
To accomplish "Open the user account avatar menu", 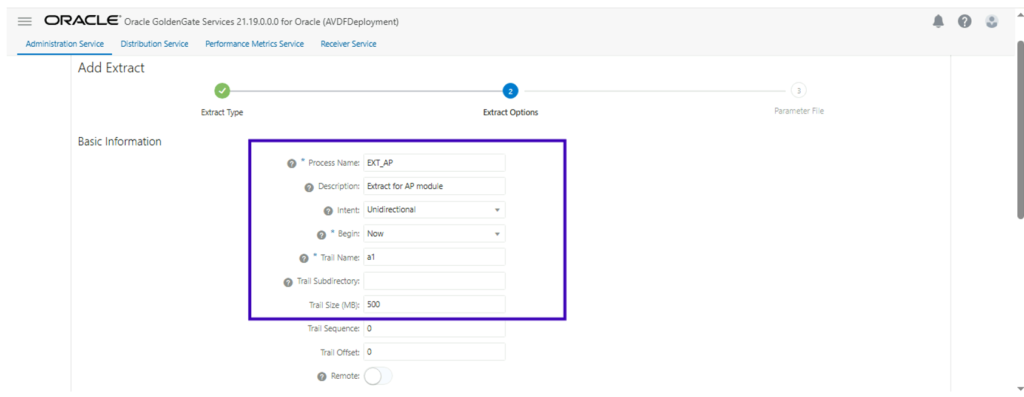I will (x=992, y=22).
